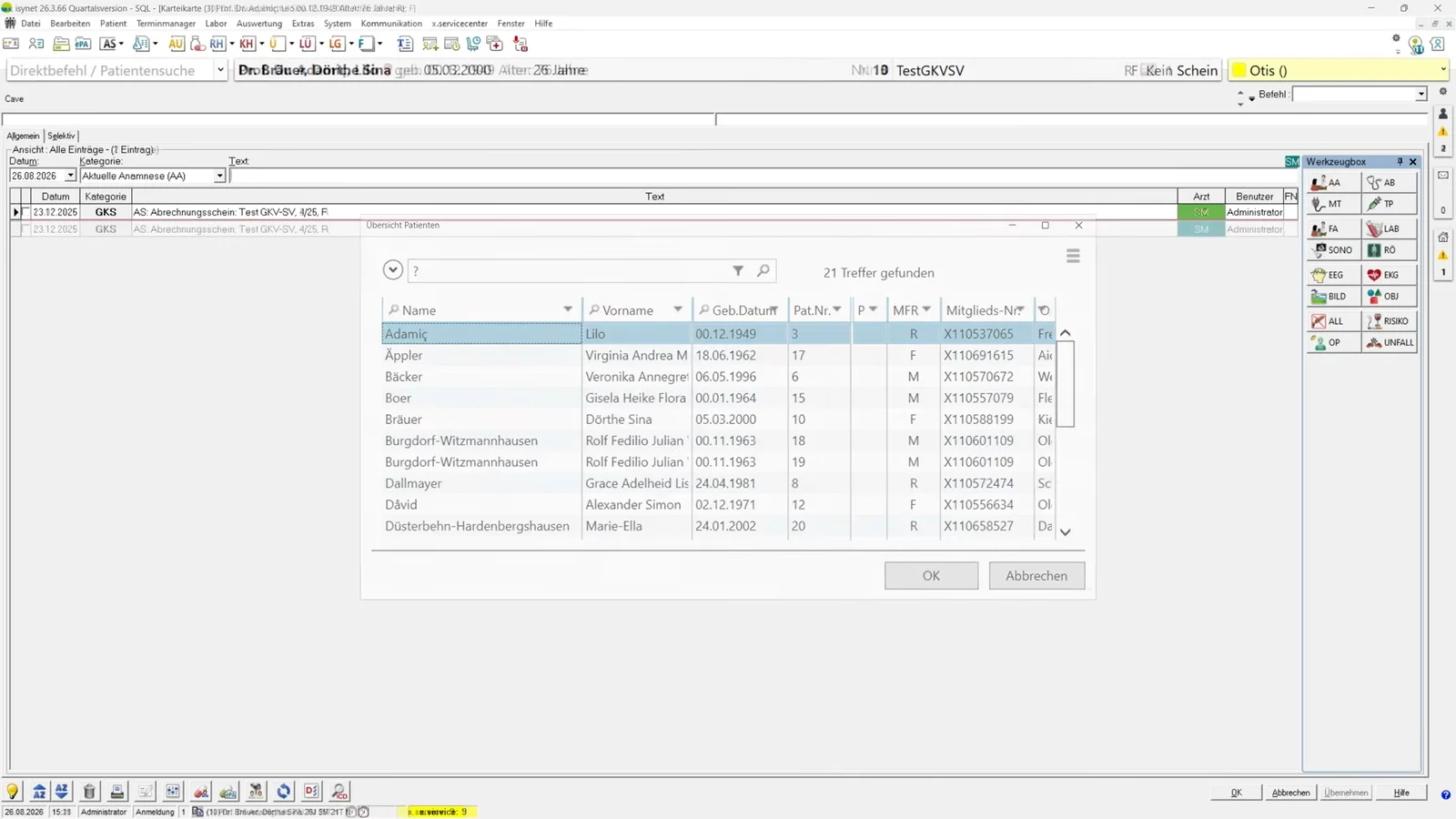Click the patient list scroll-down arrow

[x=1066, y=532]
